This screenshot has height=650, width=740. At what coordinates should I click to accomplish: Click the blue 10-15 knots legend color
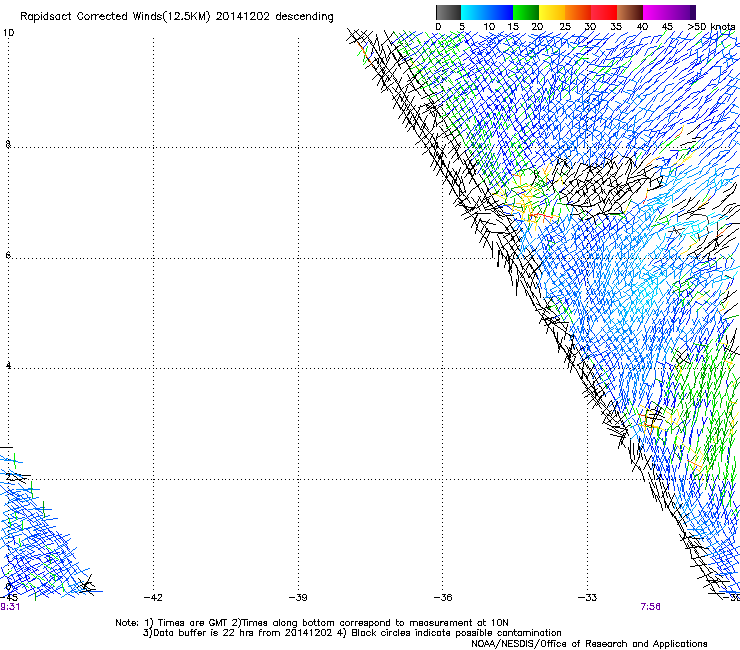[x=500, y=12]
